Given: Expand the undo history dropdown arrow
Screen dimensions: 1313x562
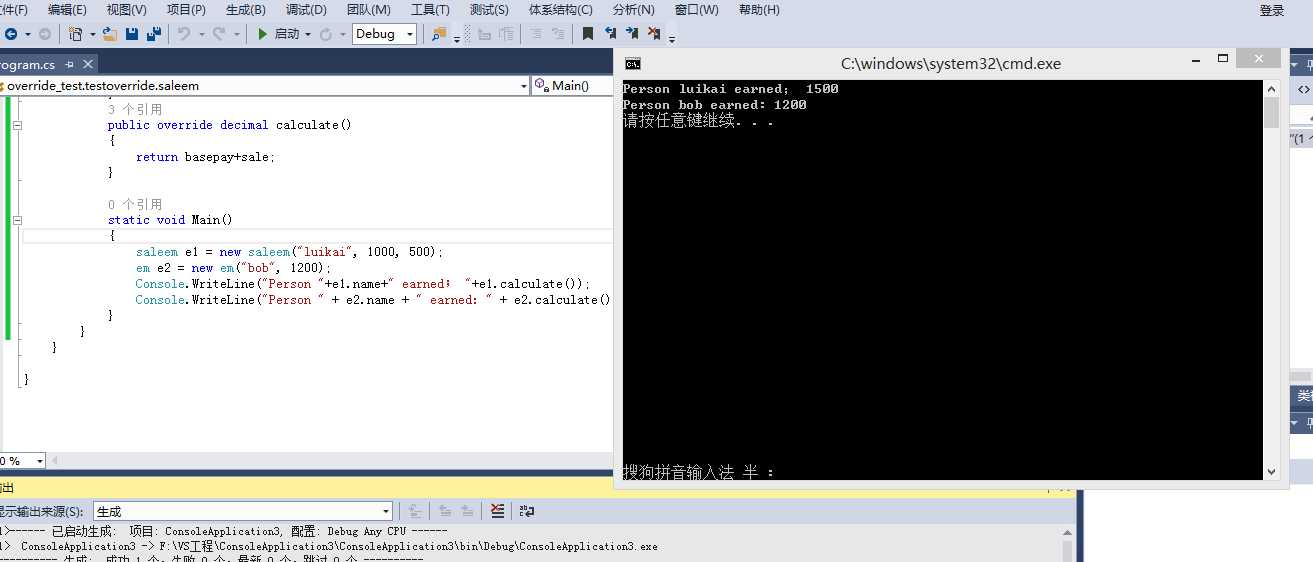Looking at the screenshot, I should point(201,34).
